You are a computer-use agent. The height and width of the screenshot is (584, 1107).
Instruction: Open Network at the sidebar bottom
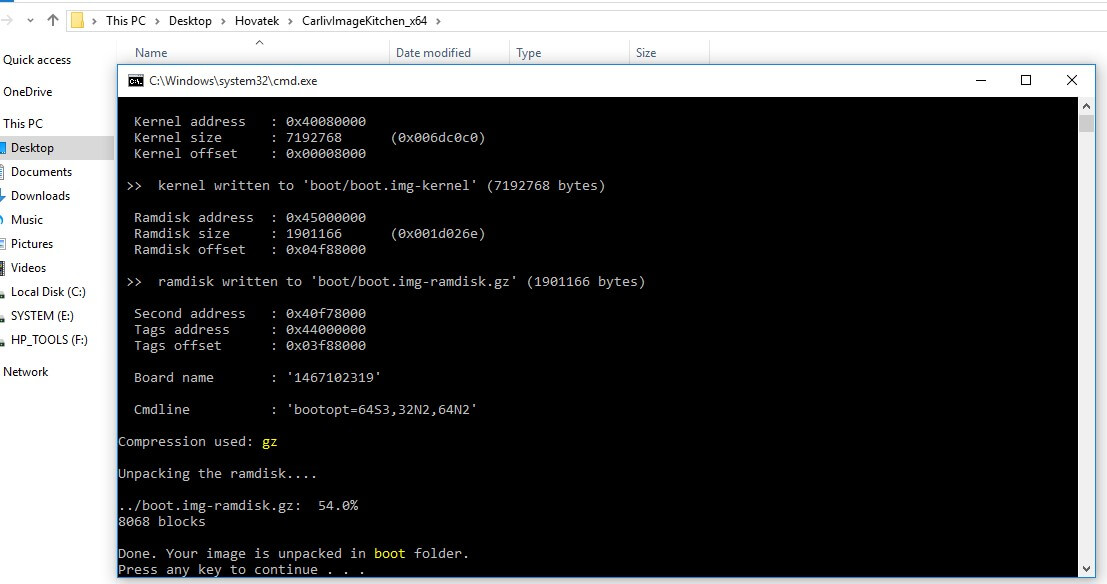click(x=26, y=371)
